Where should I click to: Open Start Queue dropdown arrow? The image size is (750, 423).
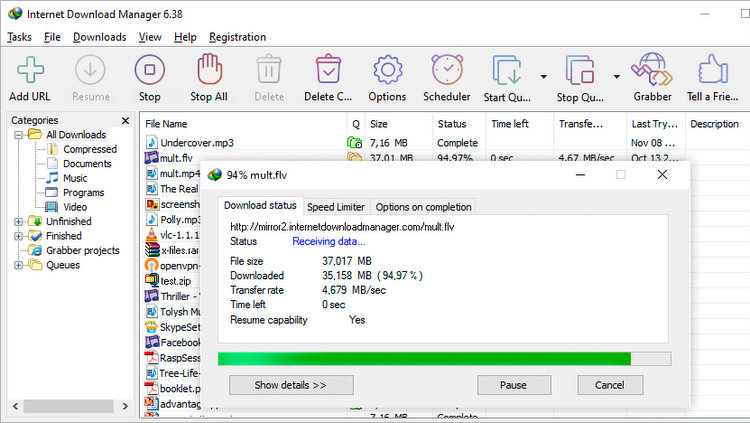point(544,77)
